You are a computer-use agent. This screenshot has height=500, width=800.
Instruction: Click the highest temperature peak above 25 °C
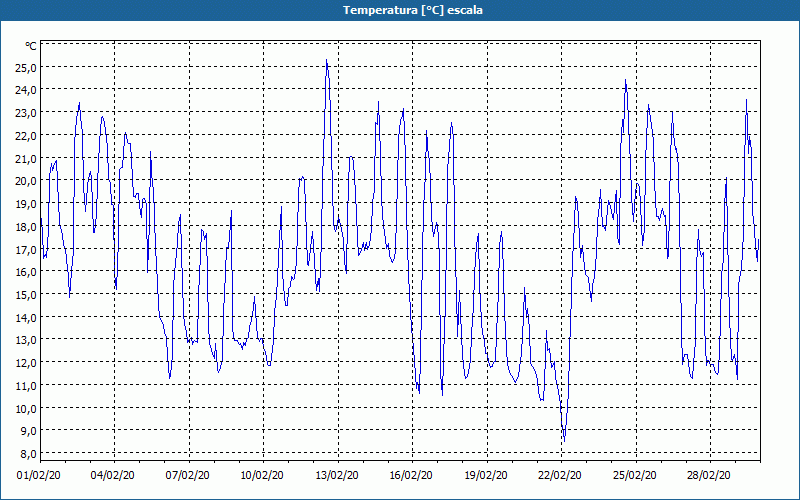point(327,61)
